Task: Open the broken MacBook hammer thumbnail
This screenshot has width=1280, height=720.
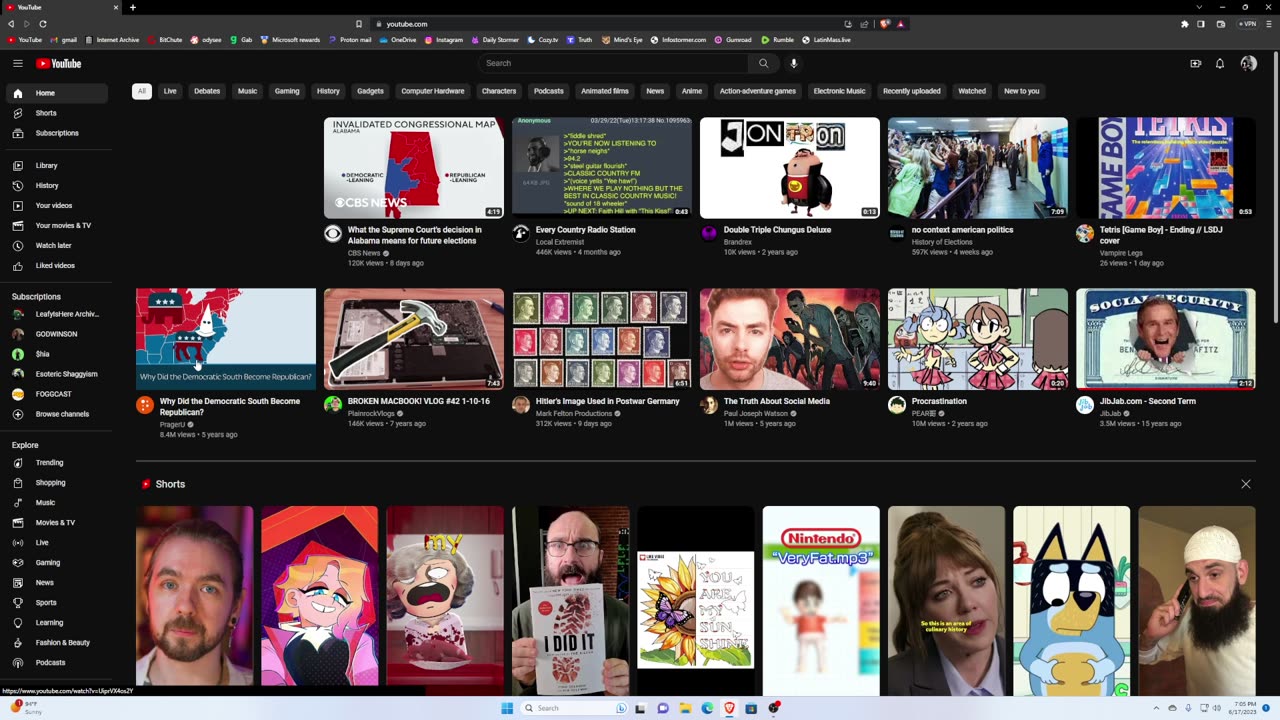Action: point(414,339)
